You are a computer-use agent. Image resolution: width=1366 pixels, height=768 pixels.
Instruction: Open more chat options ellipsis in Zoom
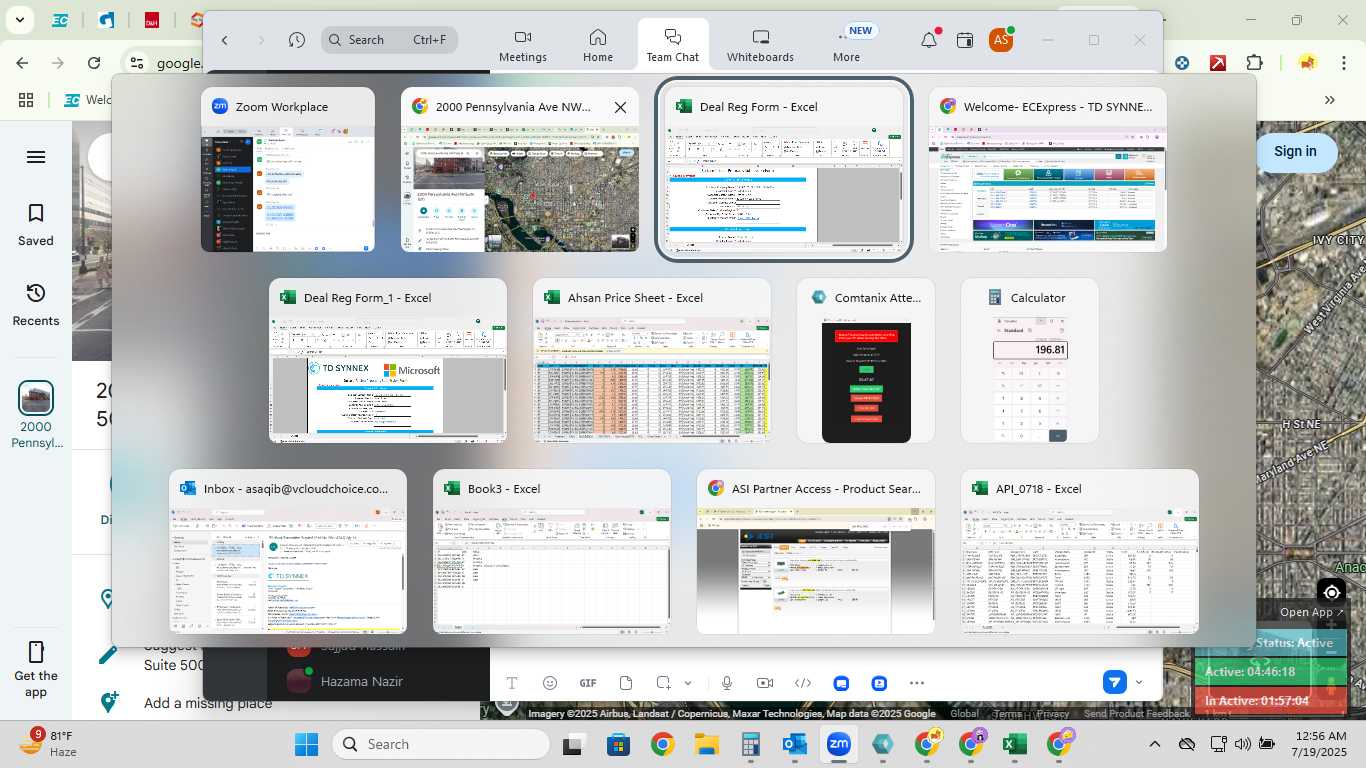coord(917,683)
